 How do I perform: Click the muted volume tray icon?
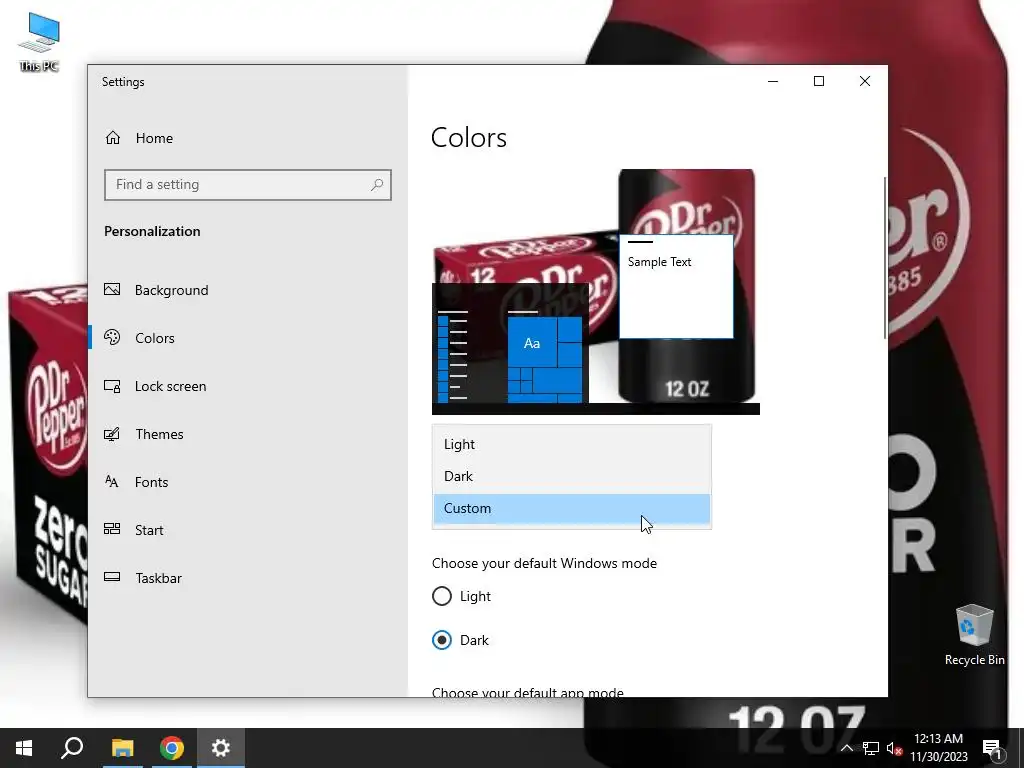pyautogui.click(x=894, y=748)
